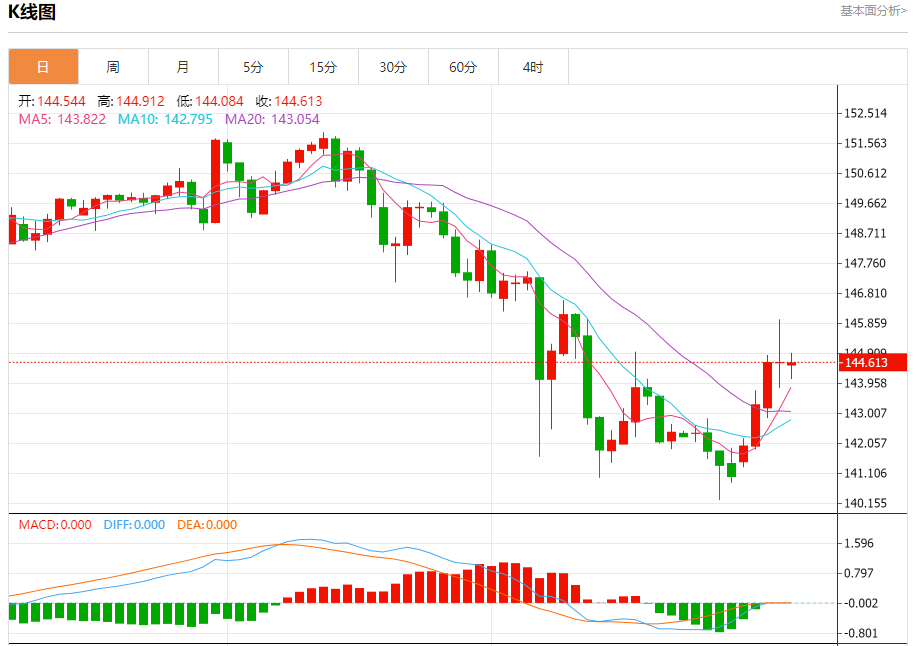Click the 143.958 price axis label
The width and height of the screenshot is (916, 646).
pos(866,383)
